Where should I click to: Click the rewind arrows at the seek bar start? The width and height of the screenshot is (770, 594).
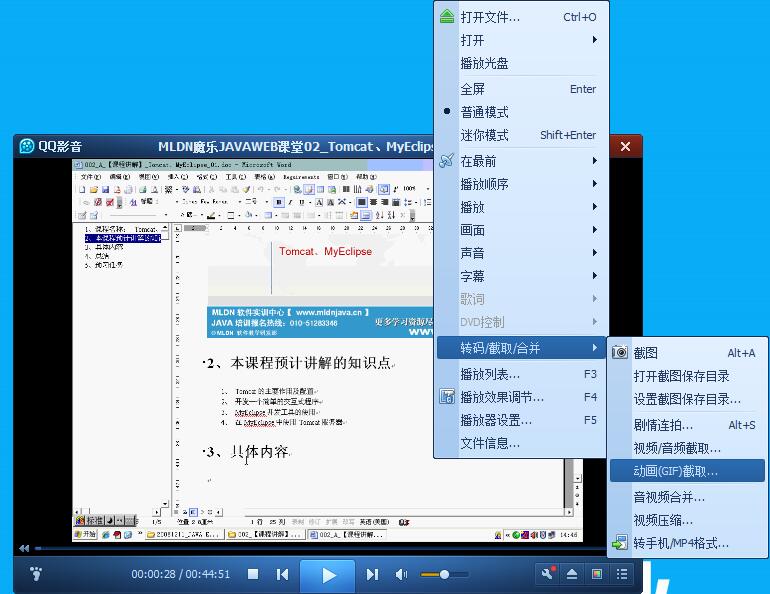24,548
